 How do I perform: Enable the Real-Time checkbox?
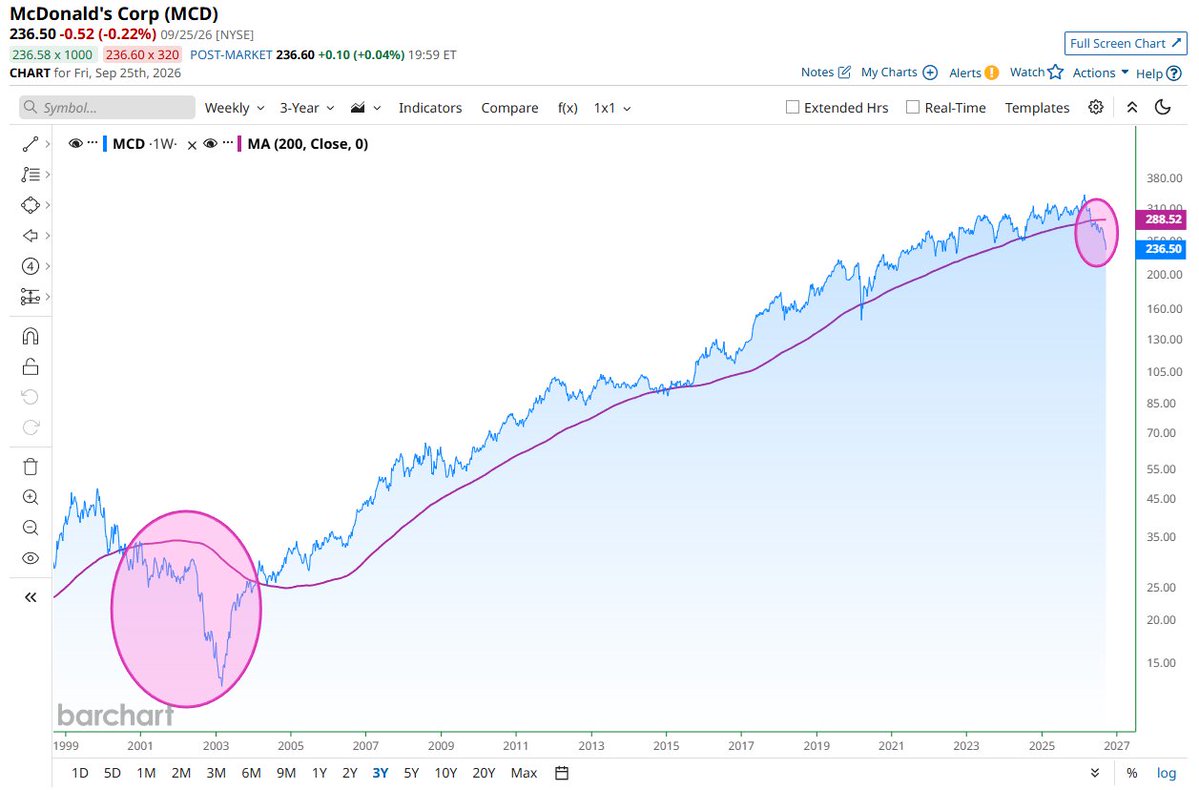pyautogui.click(x=912, y=107)
